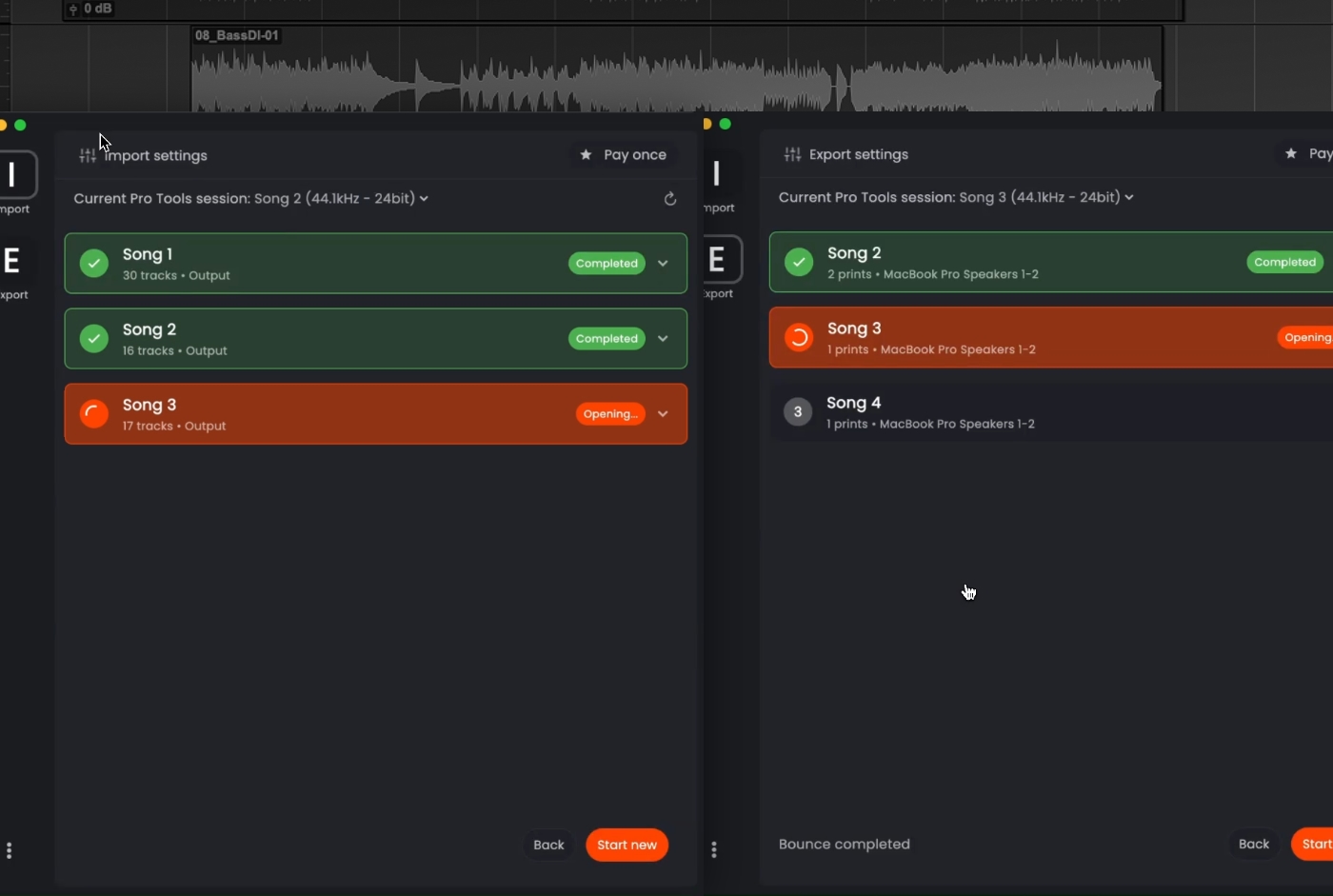This screenshot has width=1333, height=896.
Task: Click the Import settings sliders icon
Action: coord(87,155)
